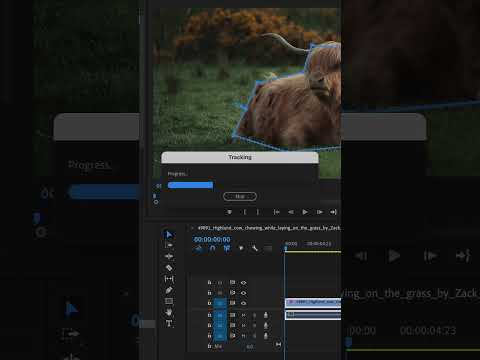The width and height of the screenshot is (480, 360).
Task: Select the Highland cow sequence tab
Action: tap(269, 228)
